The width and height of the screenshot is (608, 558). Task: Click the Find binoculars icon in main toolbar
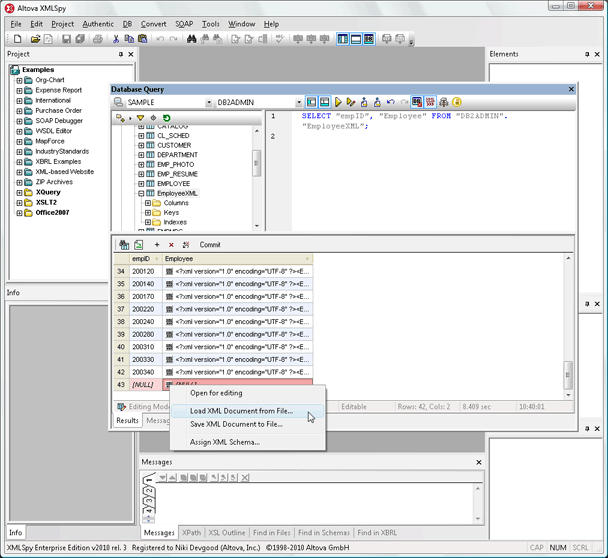tap(192, 39)
